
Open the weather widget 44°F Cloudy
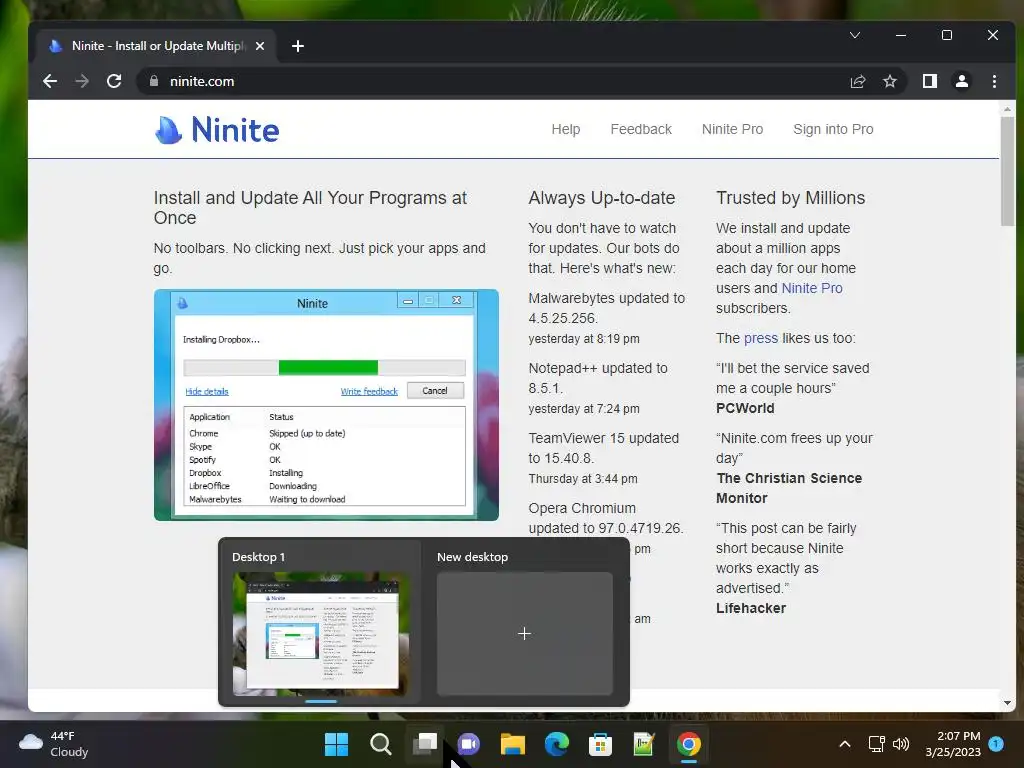(54, 744)
